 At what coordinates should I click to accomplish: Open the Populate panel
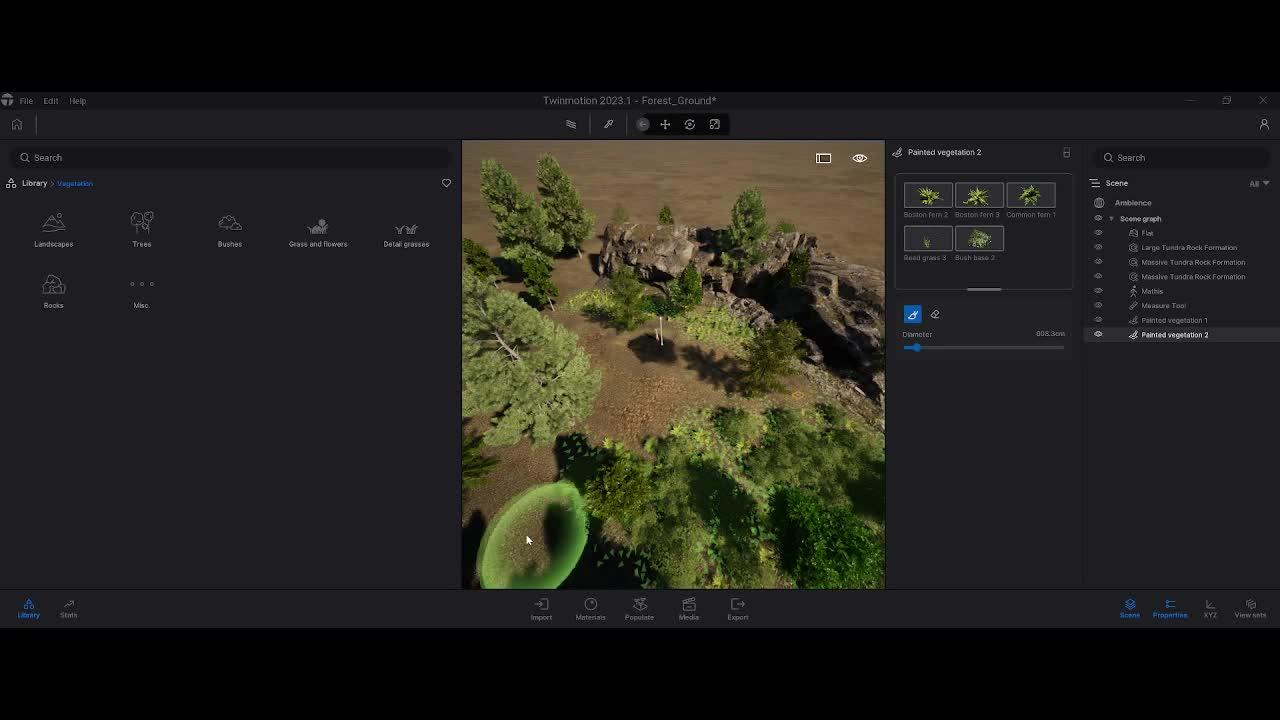point(639,608)
